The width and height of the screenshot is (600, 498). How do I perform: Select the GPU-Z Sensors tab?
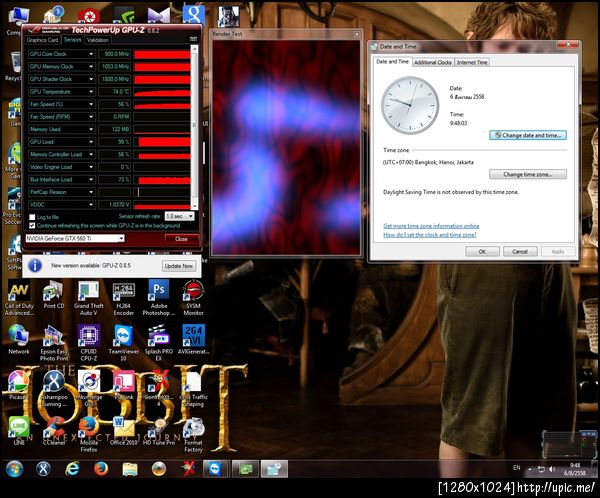[72, 39]
